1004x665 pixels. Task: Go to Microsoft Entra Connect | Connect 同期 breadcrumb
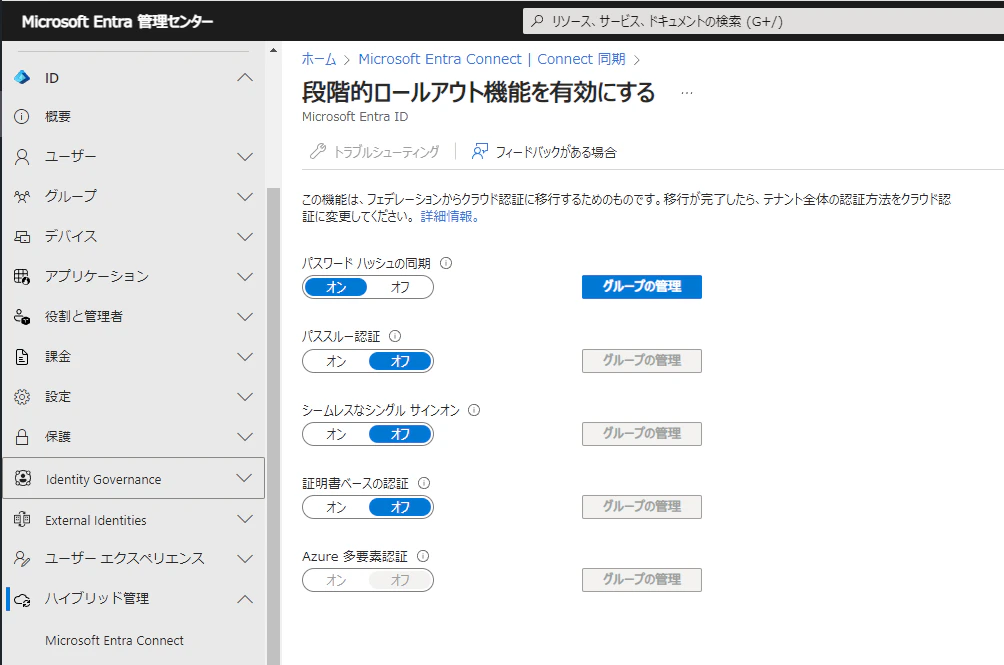pos(492,59)
